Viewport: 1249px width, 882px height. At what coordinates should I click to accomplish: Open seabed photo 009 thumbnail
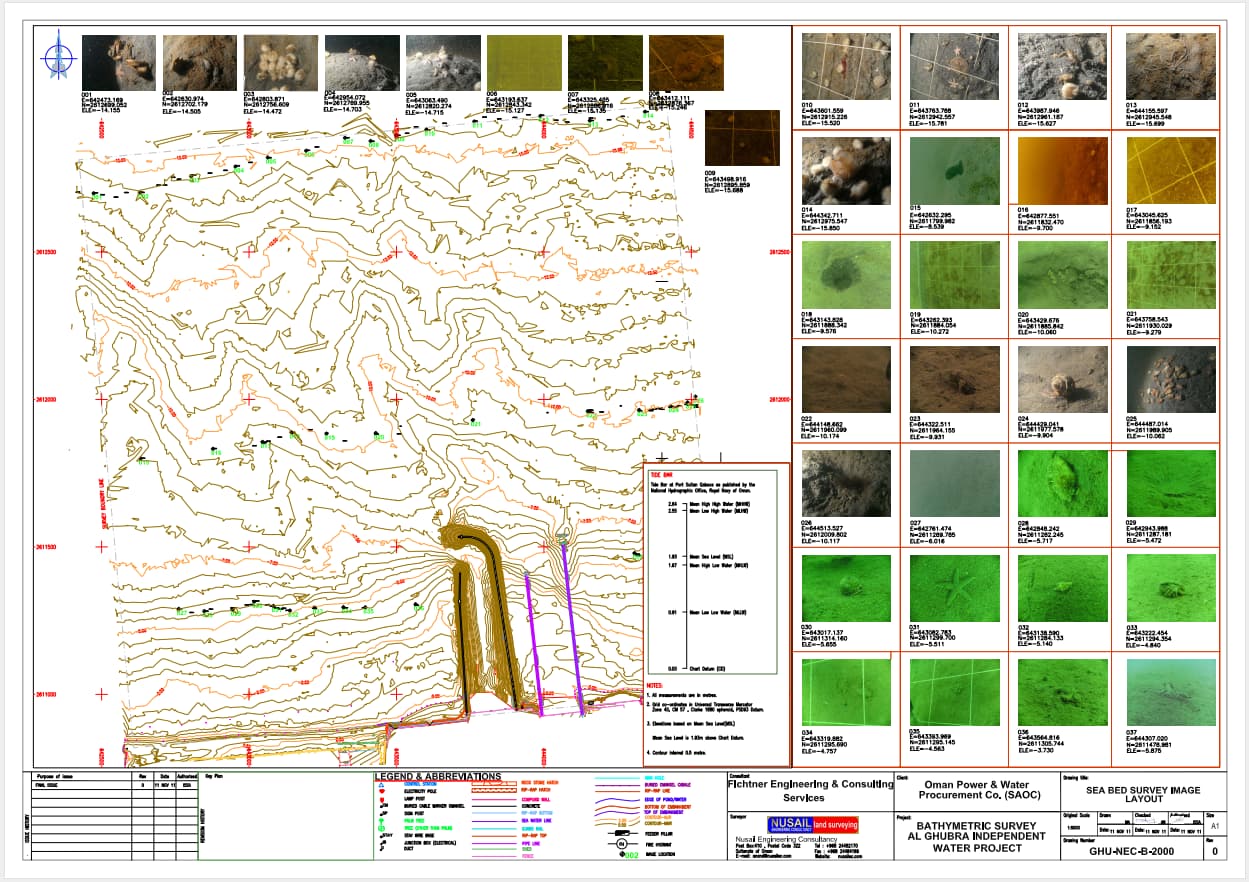pyautogui.click(x=742, y=139)
